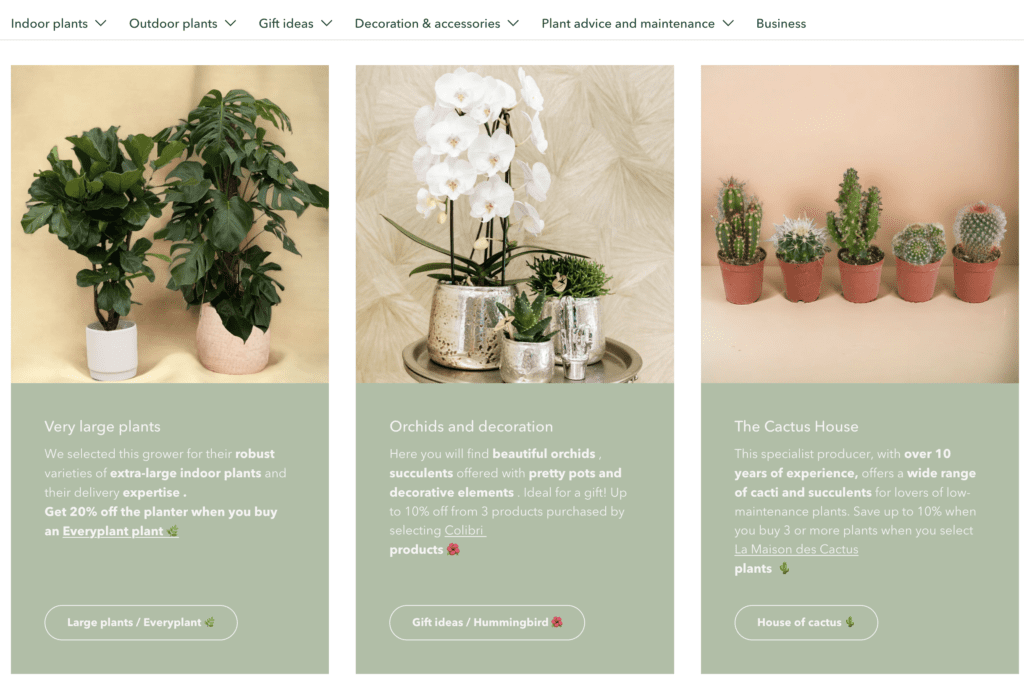Screen dimensions: 1024x679
Task: Click the House of cactus button
Action: [806, 622]
